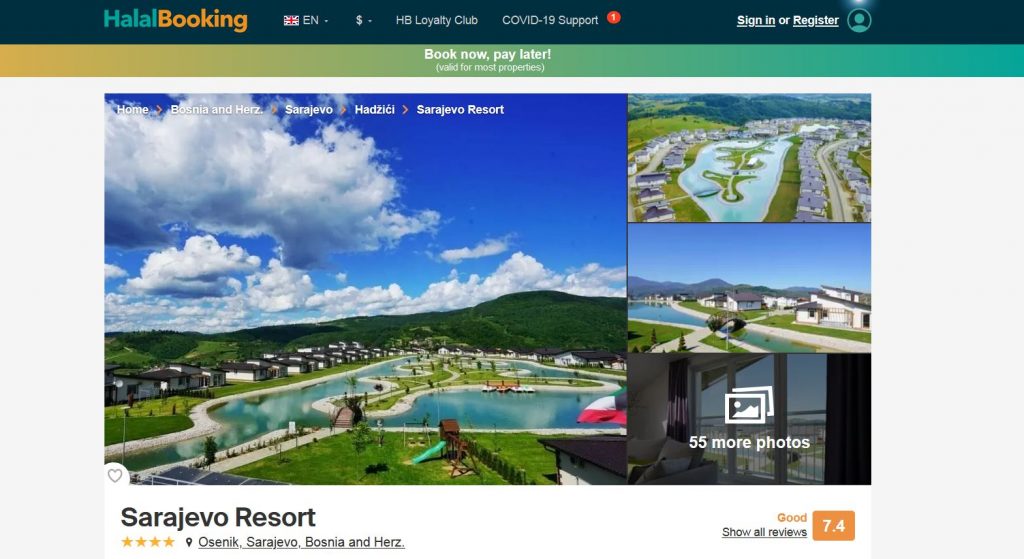Click Show all reviews link
1024x559 pixels.
click(x=764, y=532)
